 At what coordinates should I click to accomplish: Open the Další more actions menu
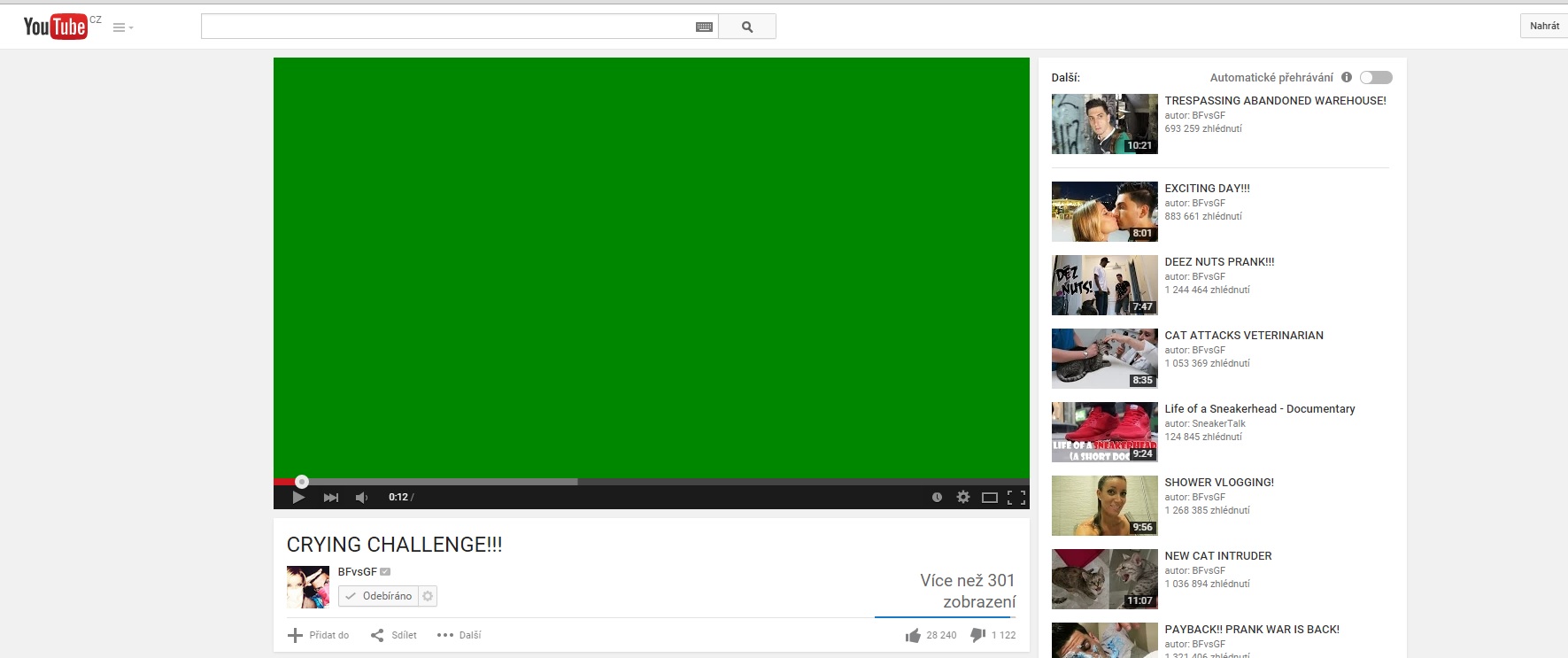[460, 635]
